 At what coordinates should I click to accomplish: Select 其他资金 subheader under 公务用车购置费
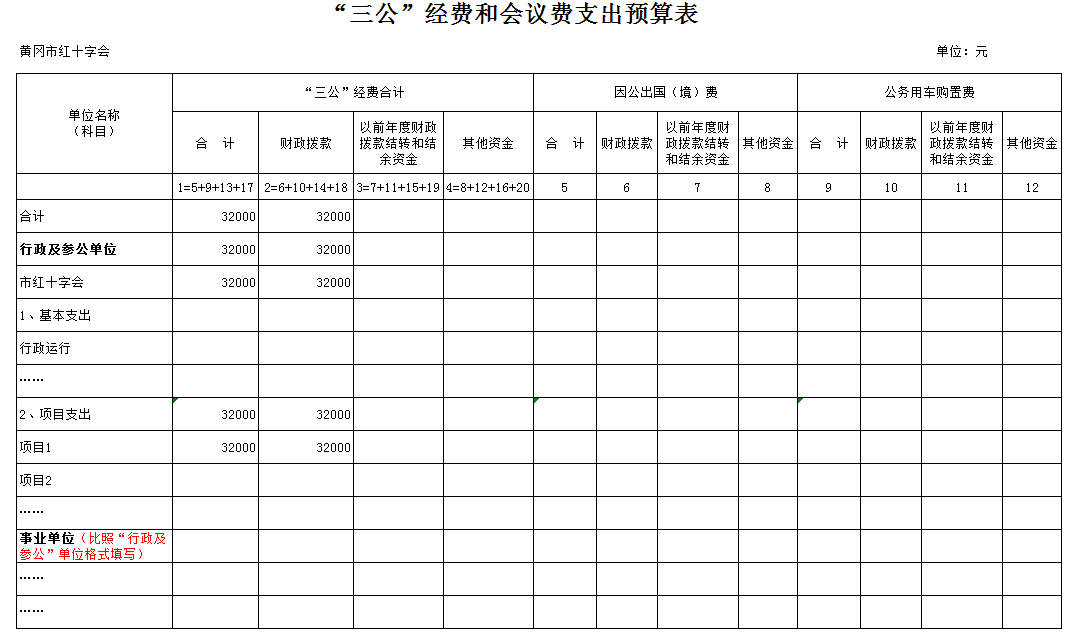(x=1032, y=143)
